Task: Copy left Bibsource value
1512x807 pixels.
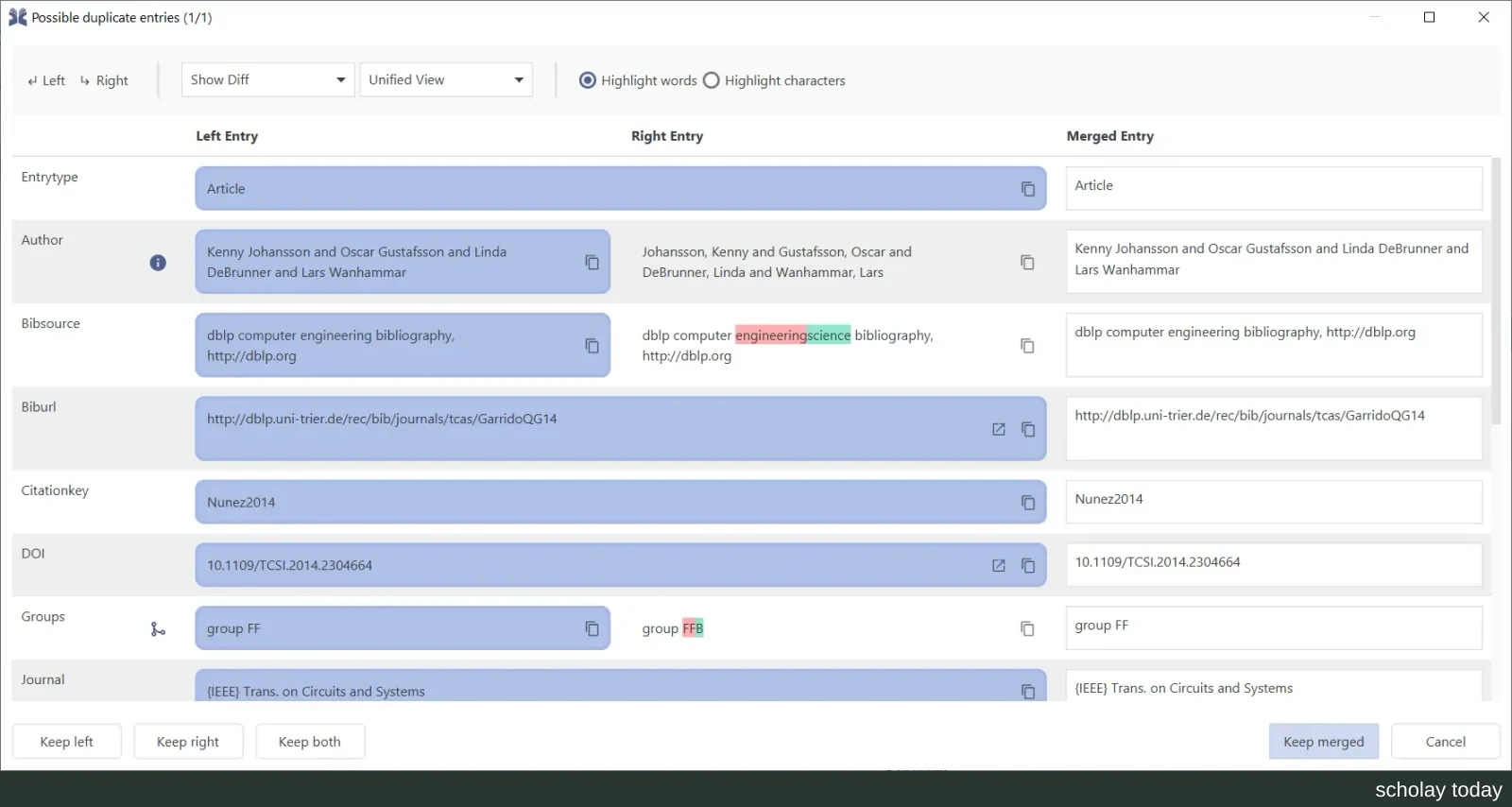Action: 592,346
